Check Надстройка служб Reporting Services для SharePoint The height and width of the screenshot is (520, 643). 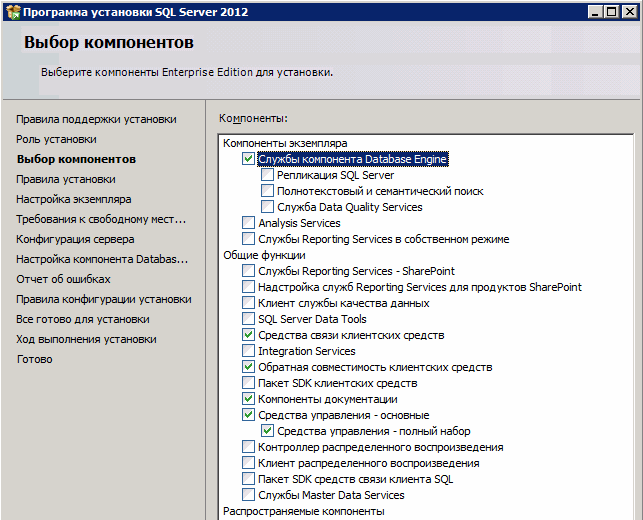pos(248,287)
